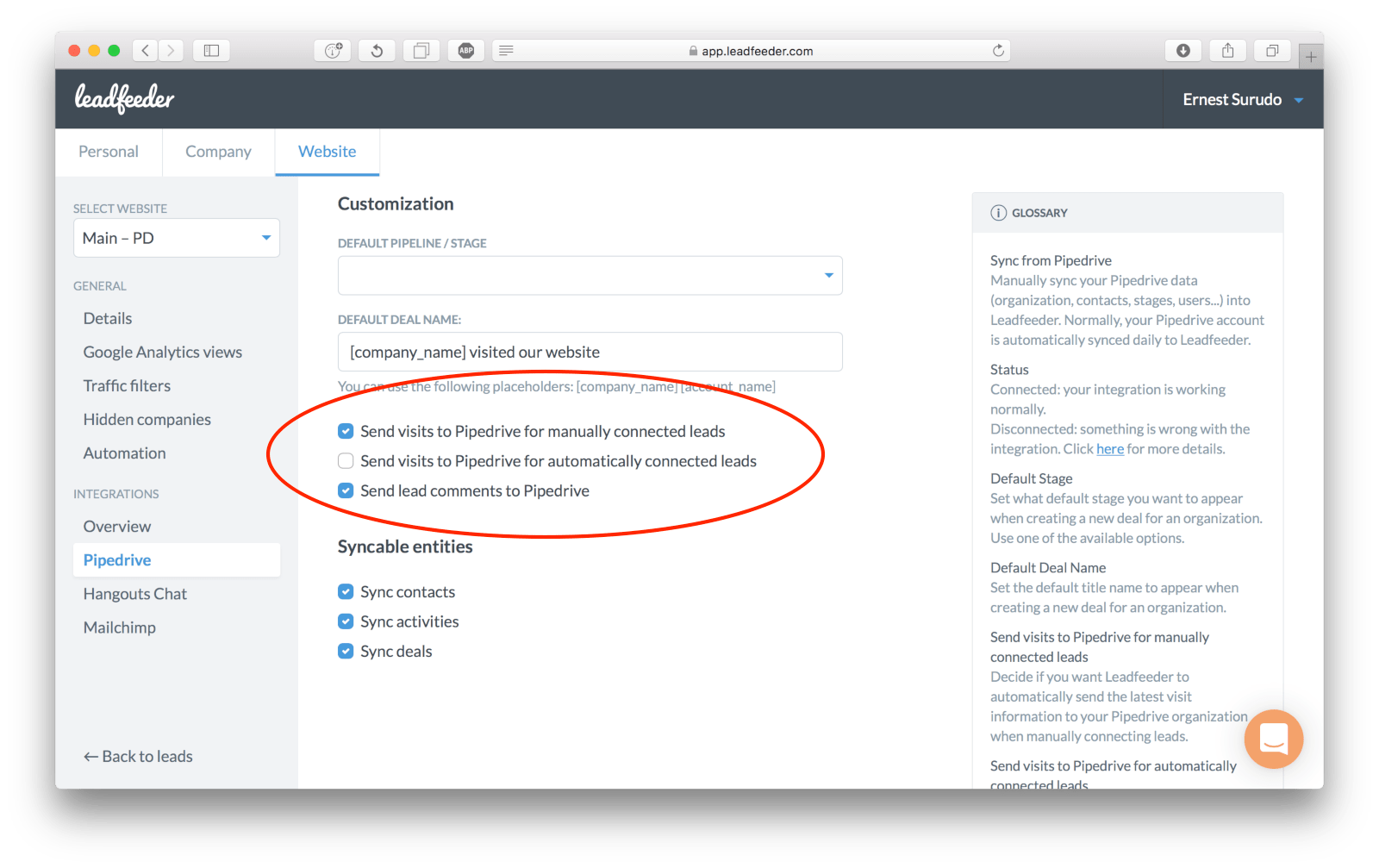The image size is (1379, 868).
Task: Click the Glossary info icon
Action: click(x=999, y=212)
